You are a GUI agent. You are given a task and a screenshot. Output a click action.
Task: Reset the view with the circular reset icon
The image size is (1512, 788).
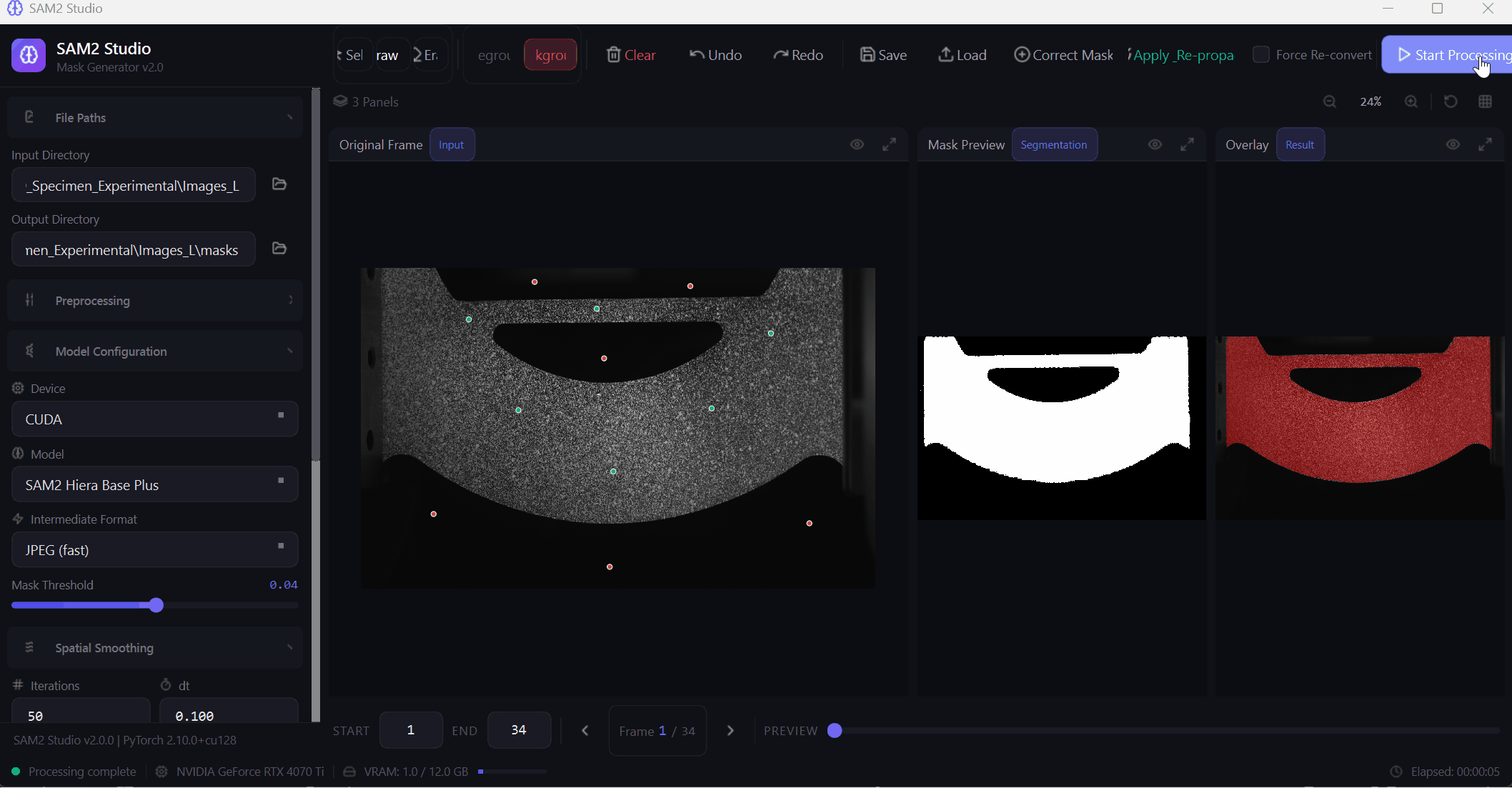click(1451, 101)
